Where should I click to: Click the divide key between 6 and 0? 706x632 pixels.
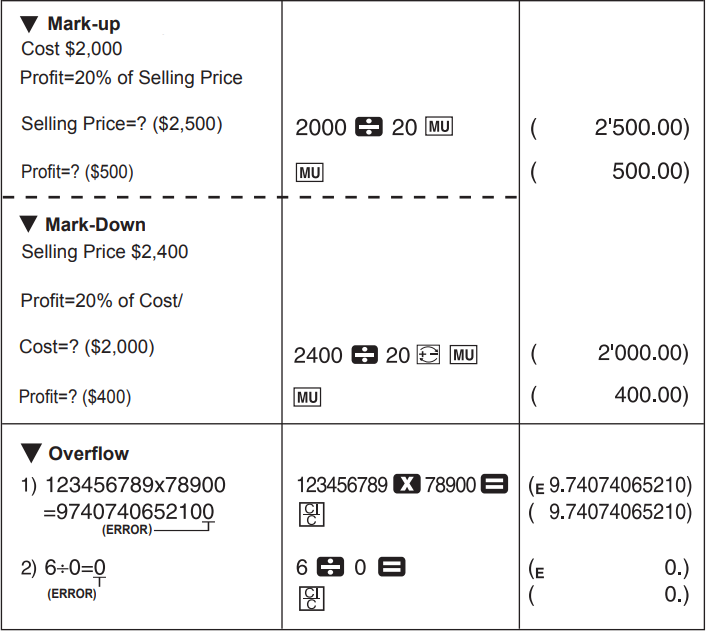[331, 568]
